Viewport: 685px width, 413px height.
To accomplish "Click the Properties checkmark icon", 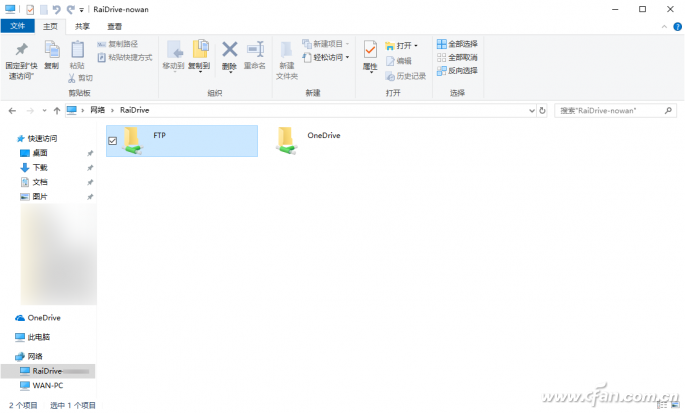I will tap(370, 50).
